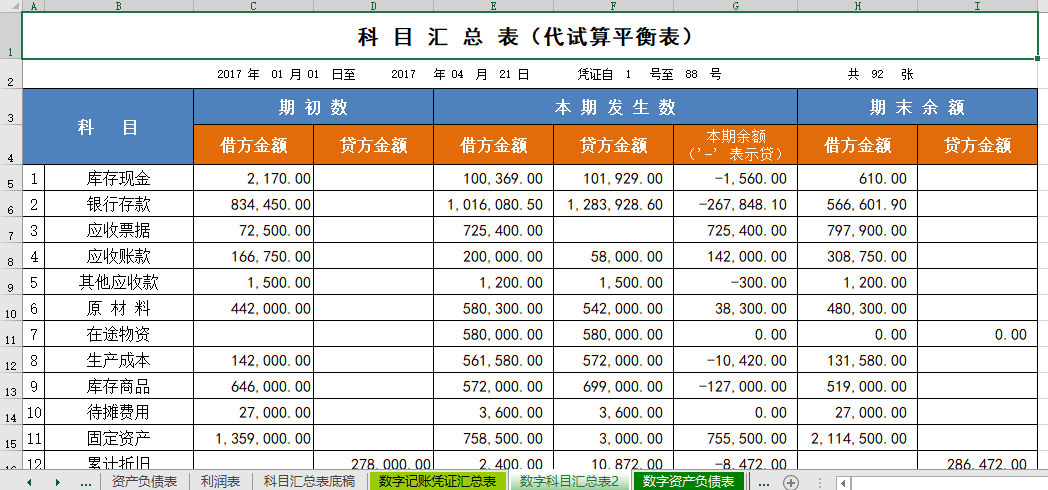The width and height of the screenshot is (1048, 490).
Task: Select the 银行存款 ending balance 566,601.90
Action: click(x=857, y=205)
